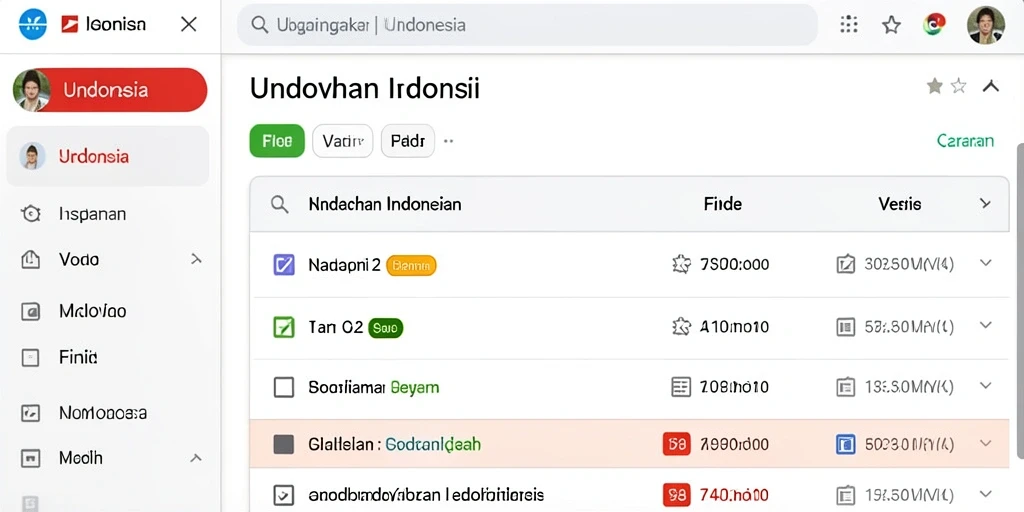Viewport: 1024px width, 512px height.
Task: Close the Igonisn tab
Action: click(189, 25)
